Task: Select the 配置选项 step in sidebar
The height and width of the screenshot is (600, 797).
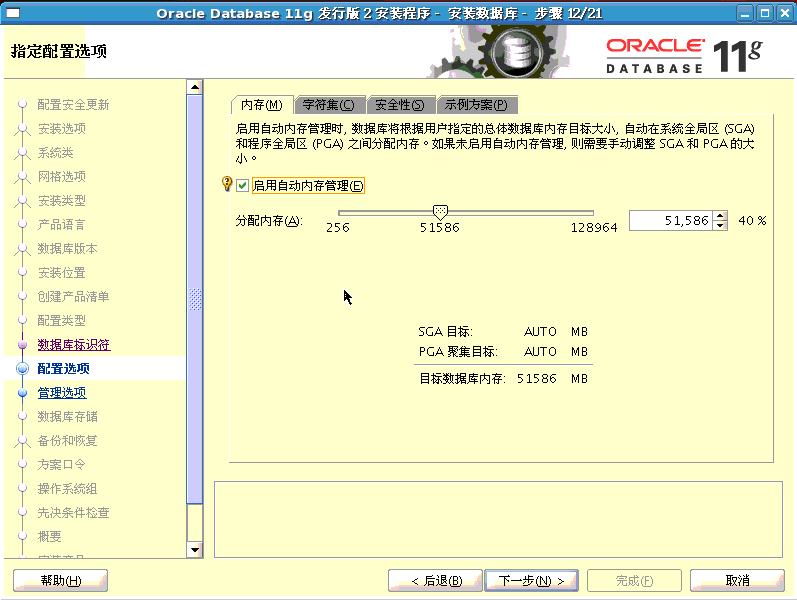Action: coord(64,369)
